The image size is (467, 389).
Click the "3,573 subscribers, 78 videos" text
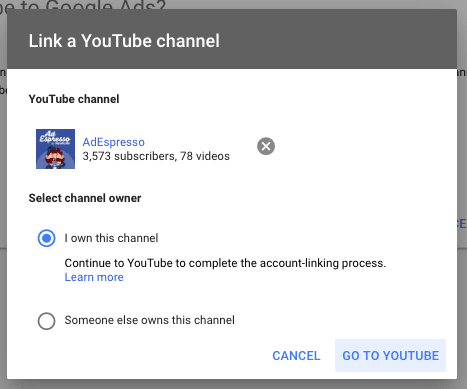coord(156,156)
